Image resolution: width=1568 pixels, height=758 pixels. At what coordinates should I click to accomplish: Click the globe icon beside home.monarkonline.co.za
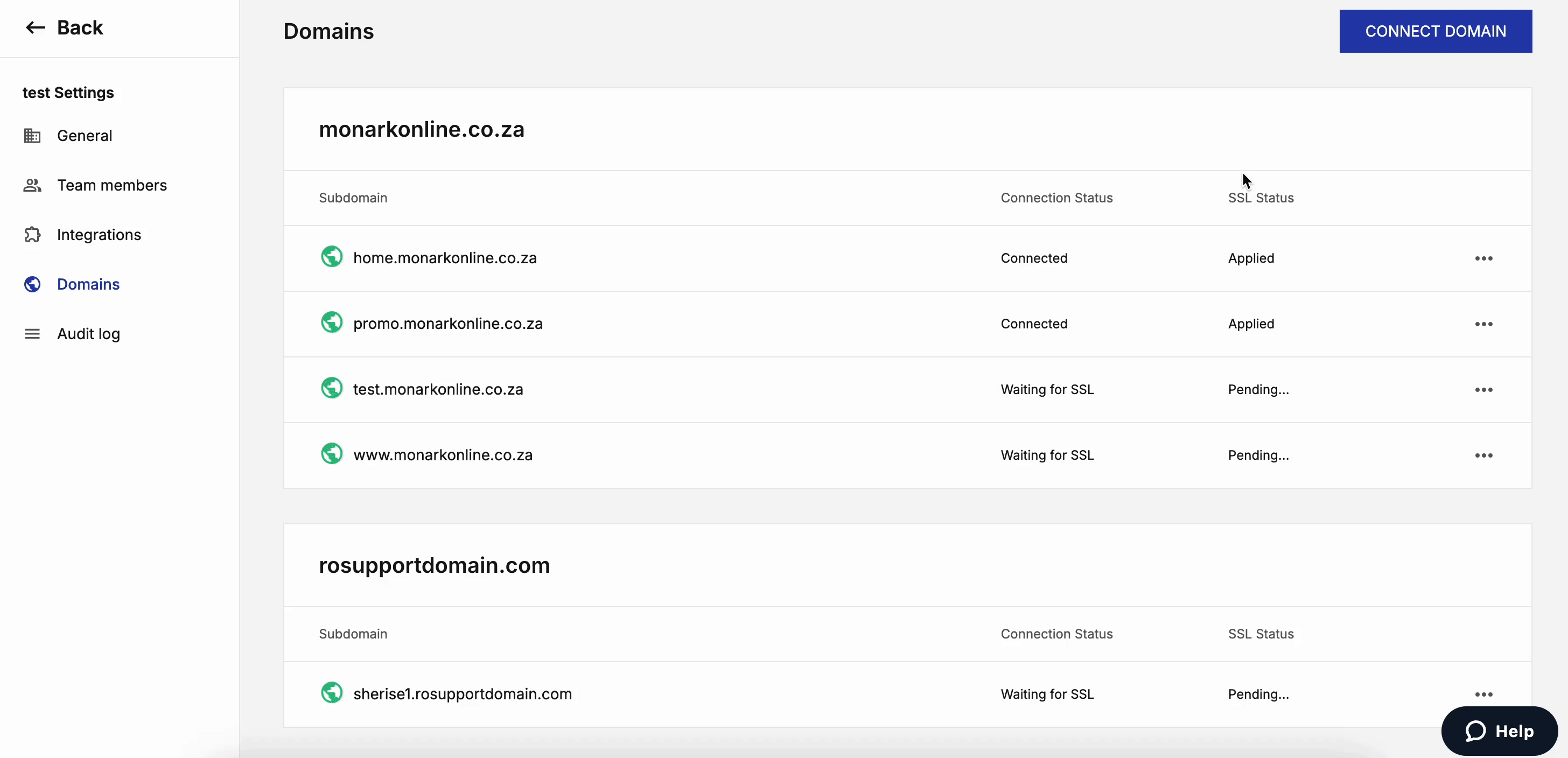pos(331,256)
